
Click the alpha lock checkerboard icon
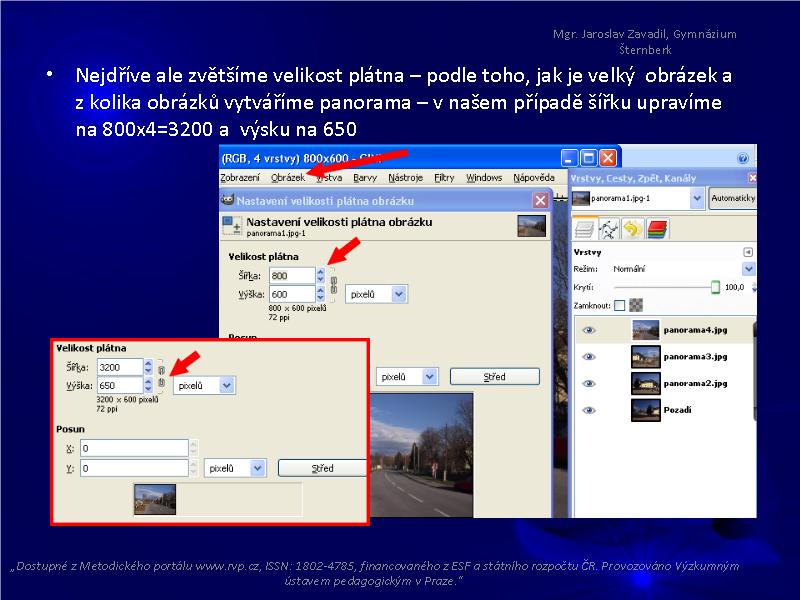point(636,305)
